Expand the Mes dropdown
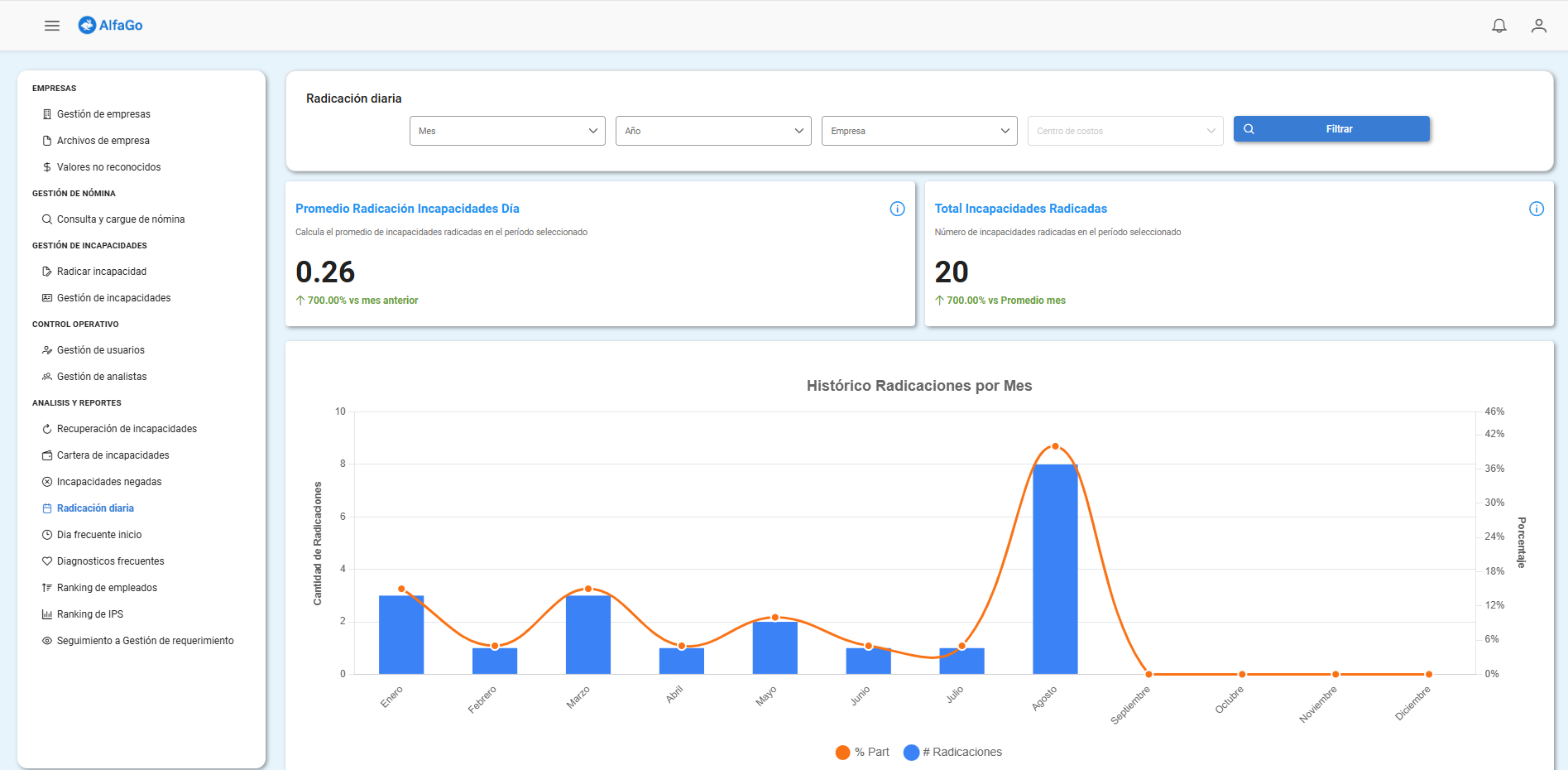 pos(507,131)
